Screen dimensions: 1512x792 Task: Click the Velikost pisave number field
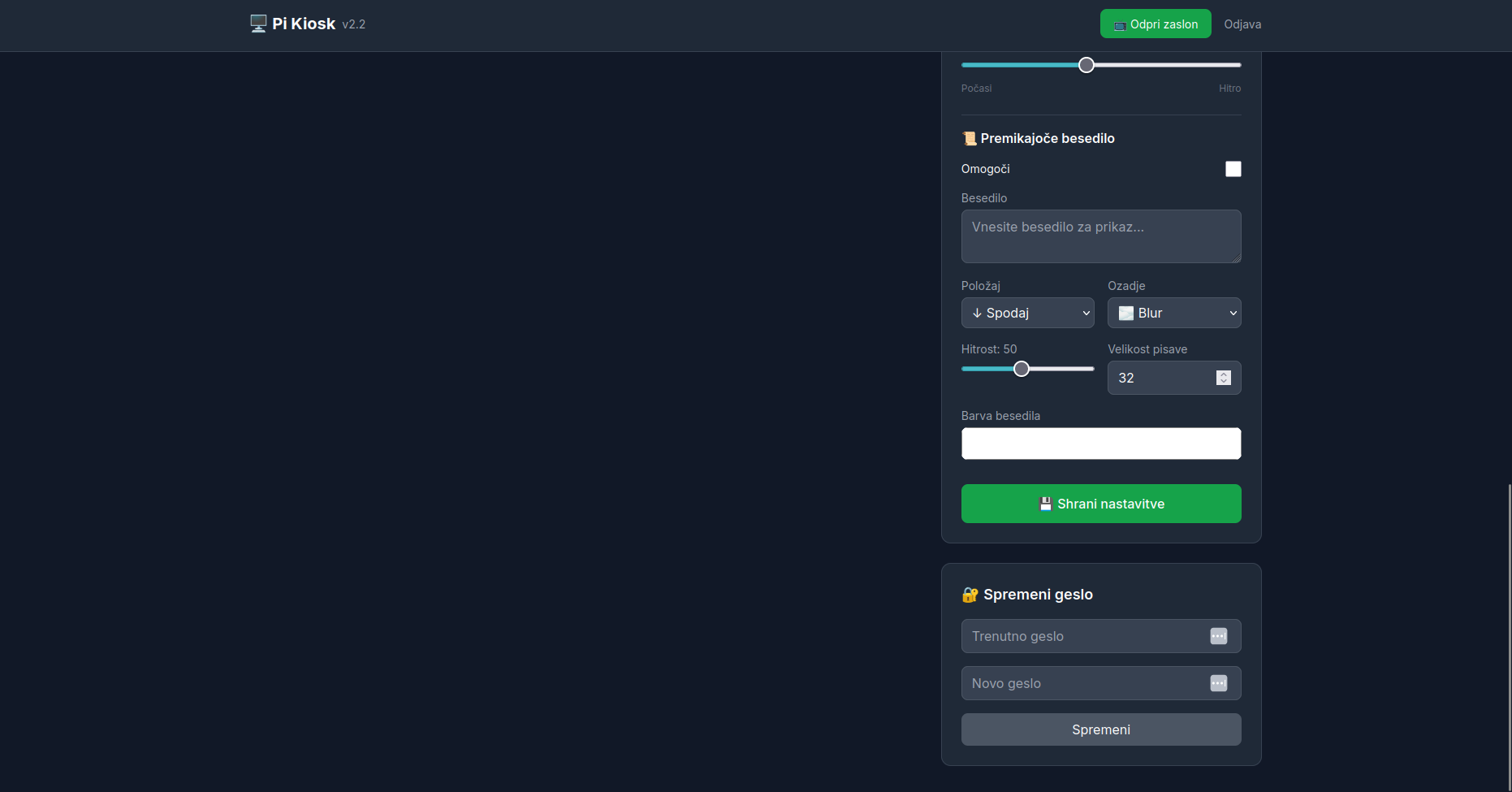[1161, 378]
